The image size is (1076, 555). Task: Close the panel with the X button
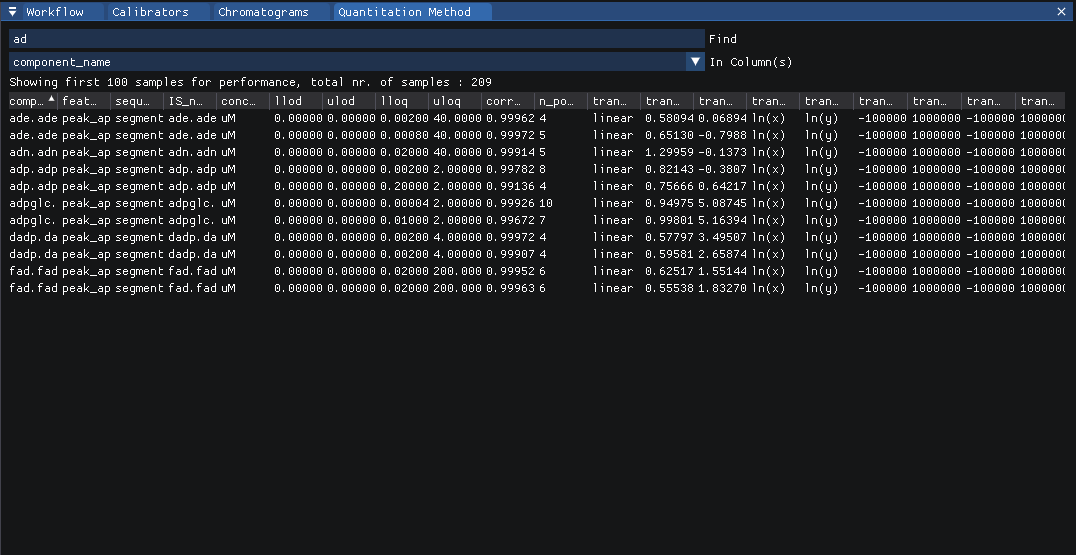tap(1061, 12)
